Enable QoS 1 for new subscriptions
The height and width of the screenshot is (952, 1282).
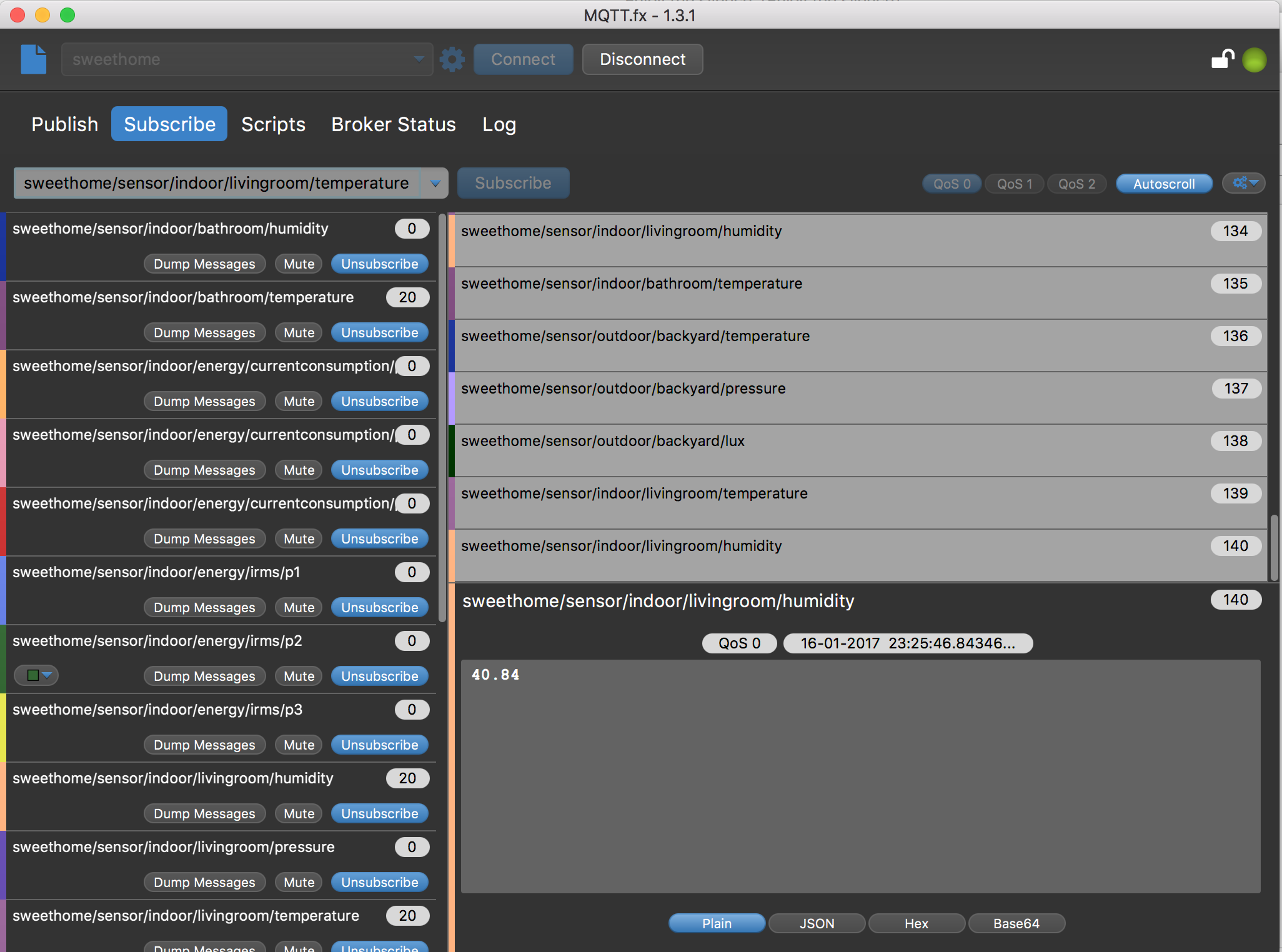point(1014,183)
